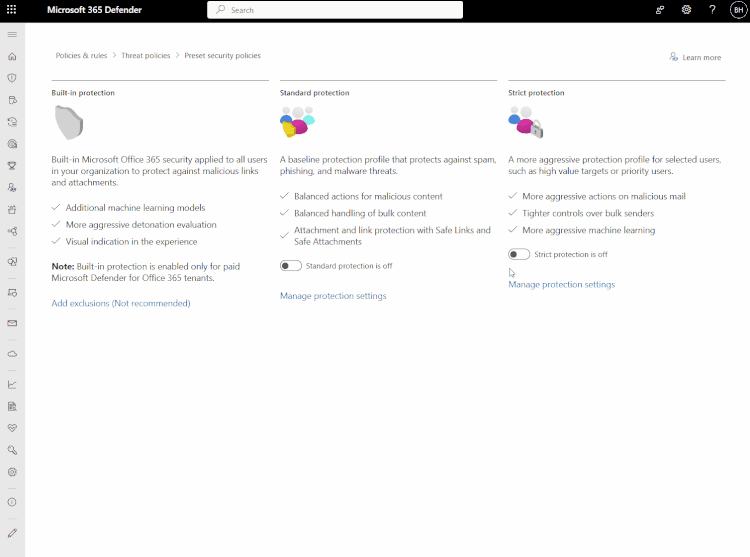750x557 pixels.
Task: Open Email & collaboration envelope icon
Action: tap(12, 323)
